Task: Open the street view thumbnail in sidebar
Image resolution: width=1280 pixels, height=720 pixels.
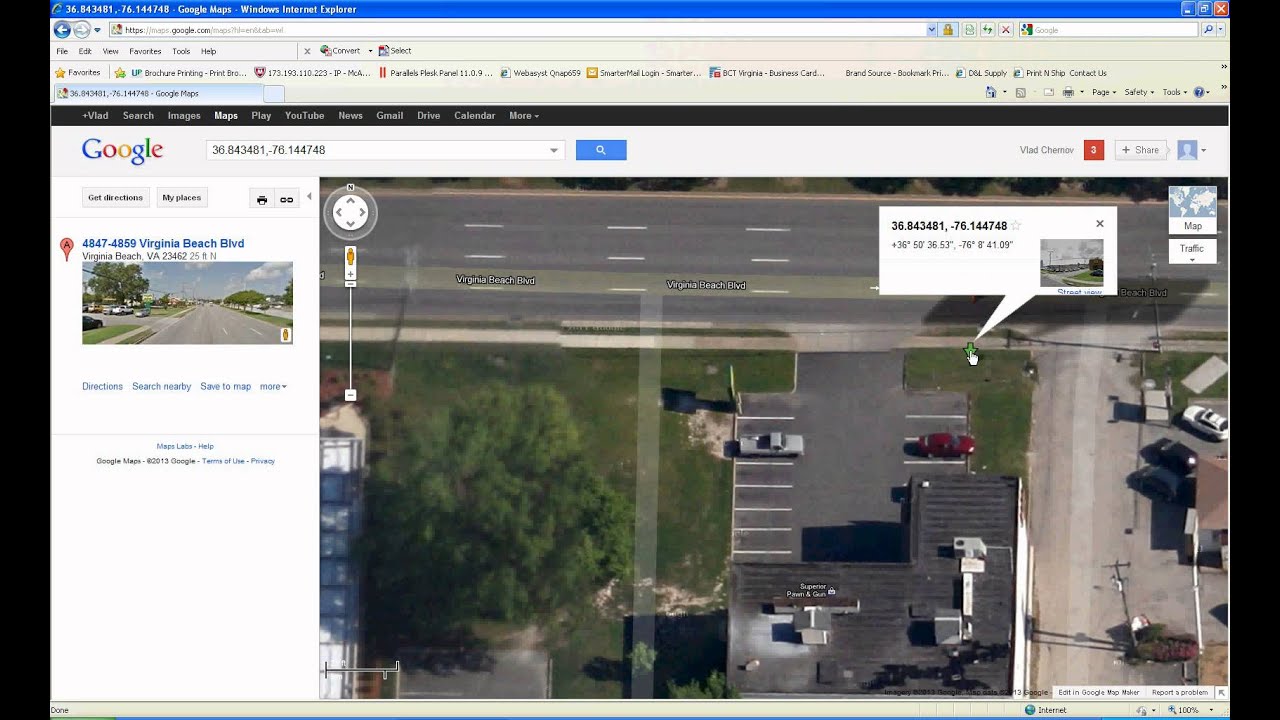Action: 187,303
